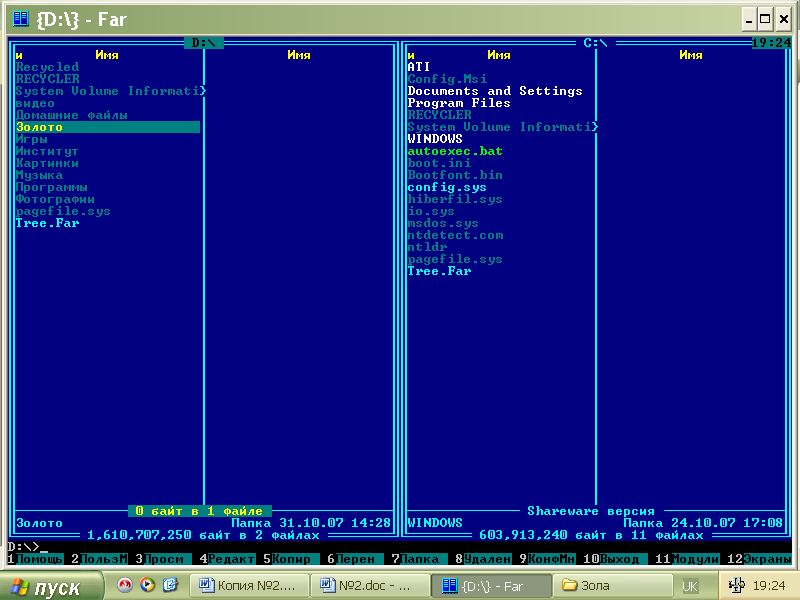This screenshot has height=600, width=800.
Task: Click the Far window title bar icon
Action: click(20, 19)
